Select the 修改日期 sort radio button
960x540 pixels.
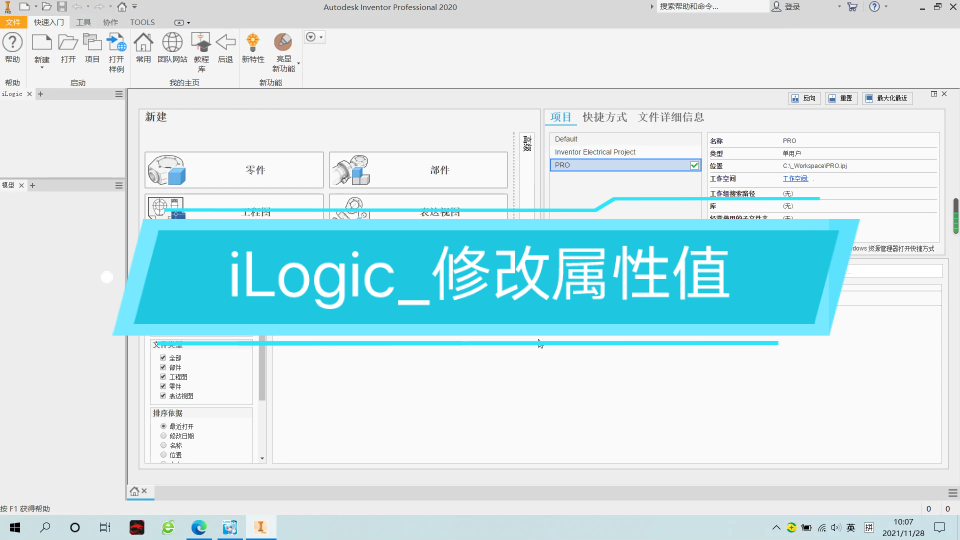click(x=163, y=436)
